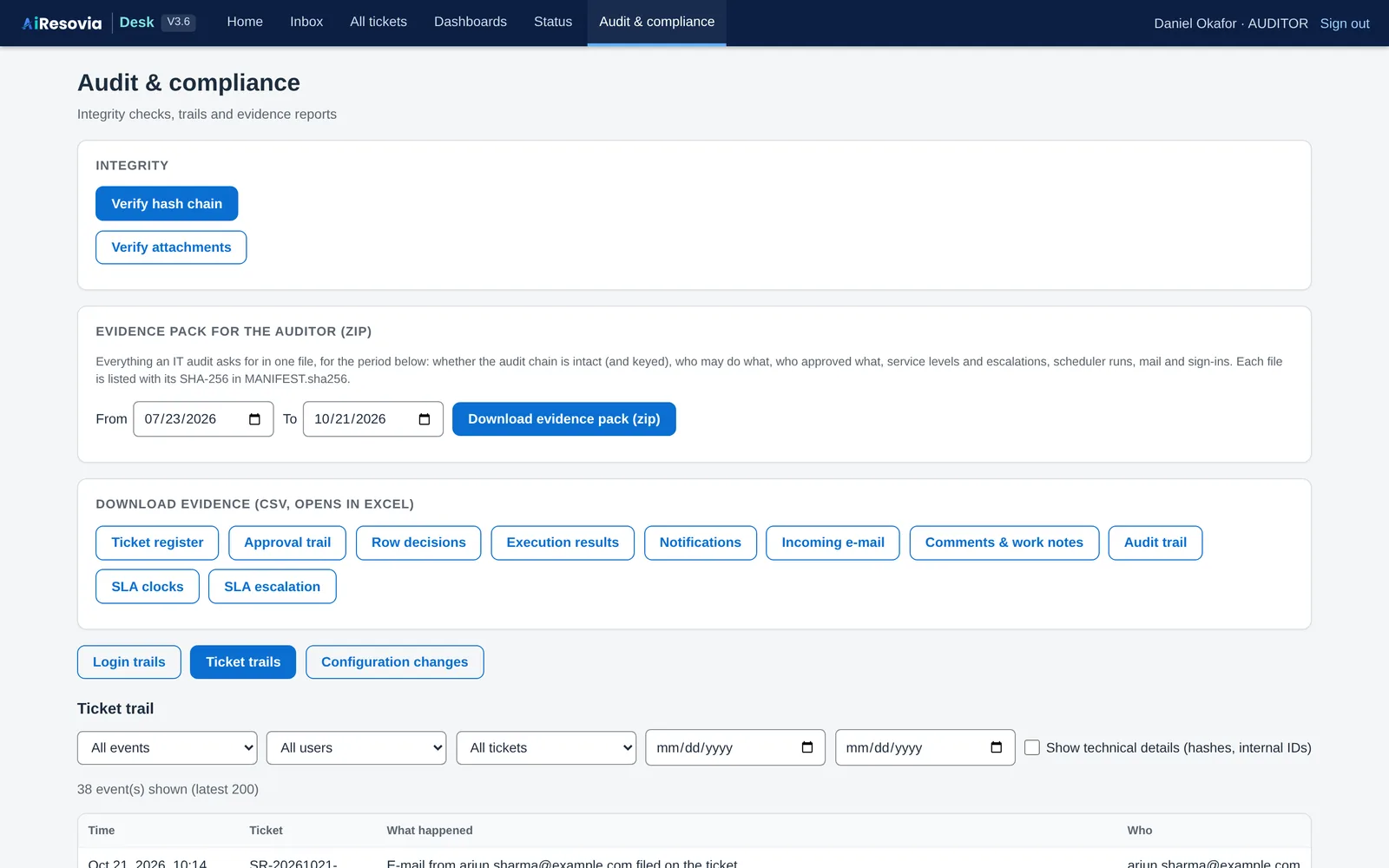Select the Ticket trails tab
The width and height of the screenshot is (1389, 868).
pyautogui.click(x=243, y=662)
